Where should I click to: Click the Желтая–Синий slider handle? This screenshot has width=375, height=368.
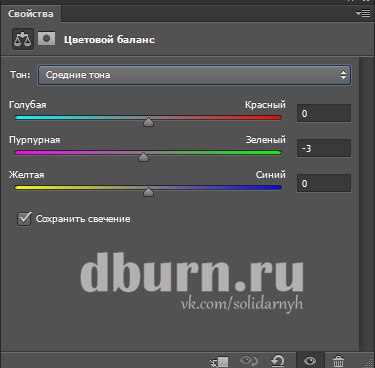(148, 192)
